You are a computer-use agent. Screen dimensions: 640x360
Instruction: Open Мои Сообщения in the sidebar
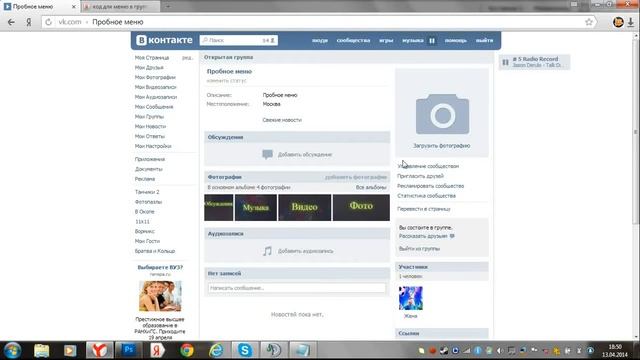[154, 107]
